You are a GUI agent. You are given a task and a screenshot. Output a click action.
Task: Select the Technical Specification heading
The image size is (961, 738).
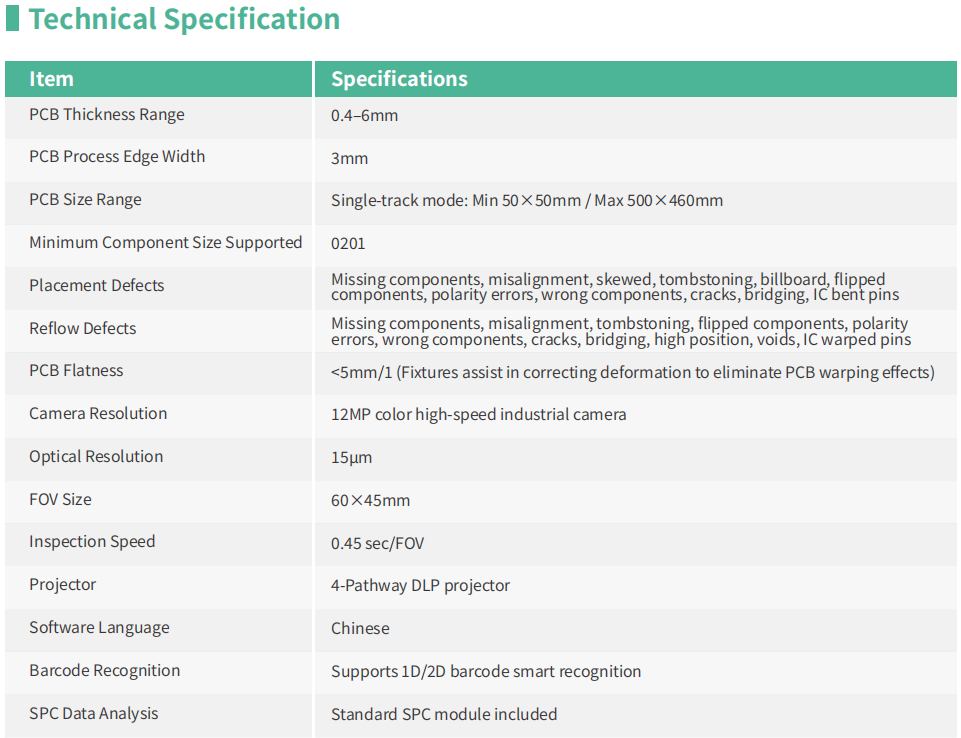pyautogui.click(x=184, y=19)
